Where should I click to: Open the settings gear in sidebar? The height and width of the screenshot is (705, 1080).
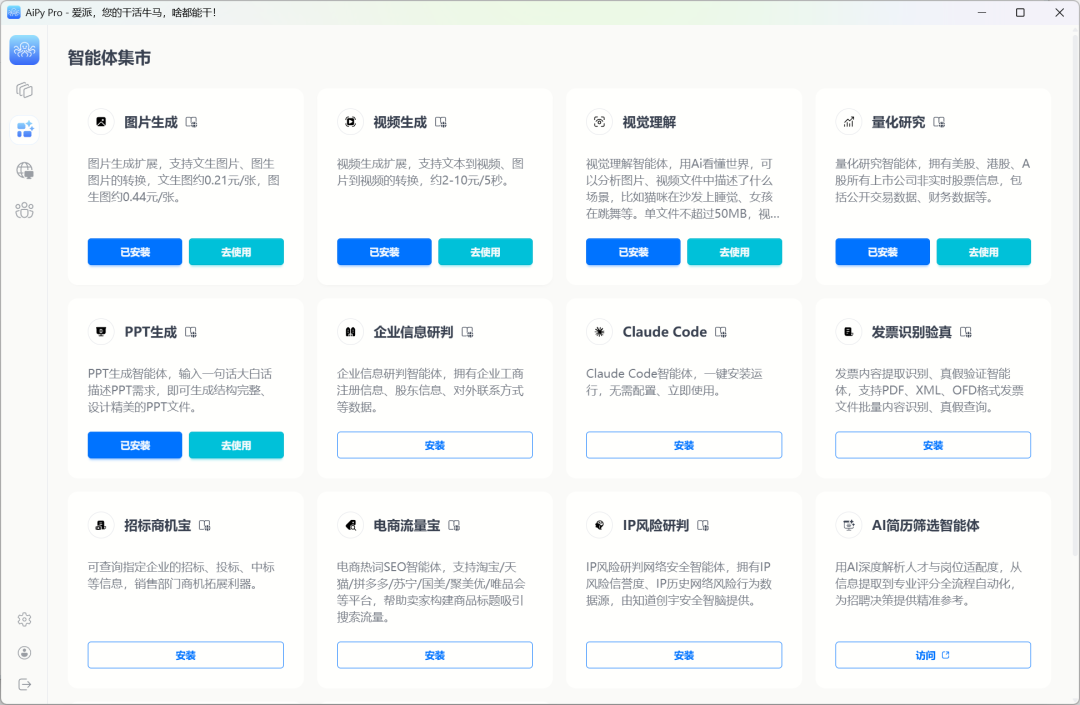(24, 620)
